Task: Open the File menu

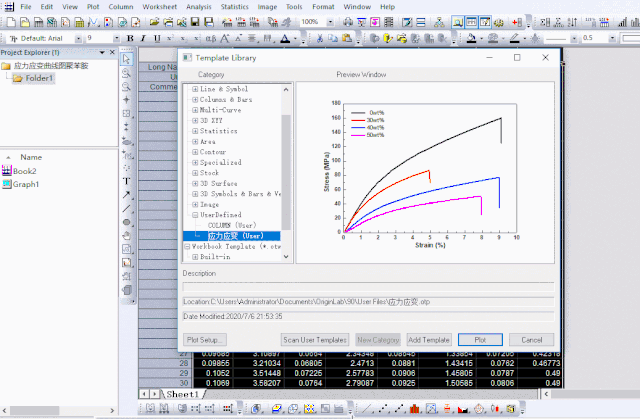Action: pyautogui.click(x=26, y=7)
